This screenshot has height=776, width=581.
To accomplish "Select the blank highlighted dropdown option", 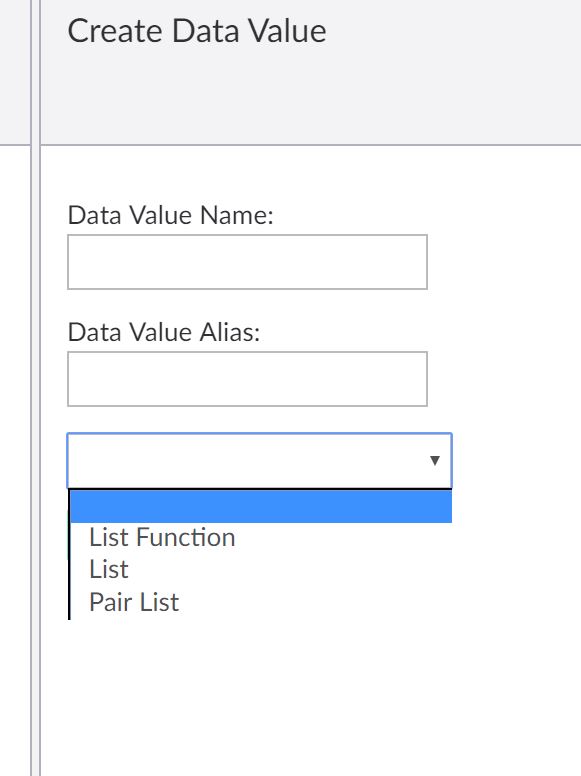I will [x=261, y=506].
